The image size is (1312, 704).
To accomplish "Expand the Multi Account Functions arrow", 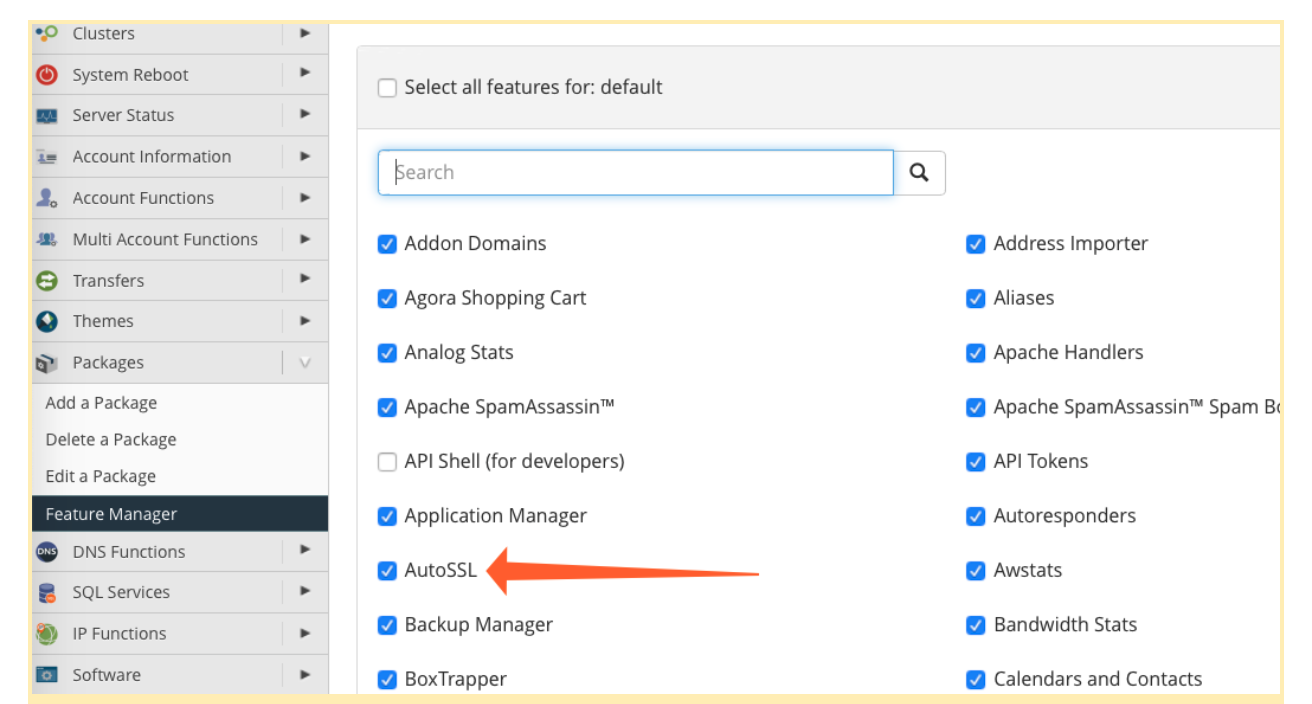I will [305, 239].
